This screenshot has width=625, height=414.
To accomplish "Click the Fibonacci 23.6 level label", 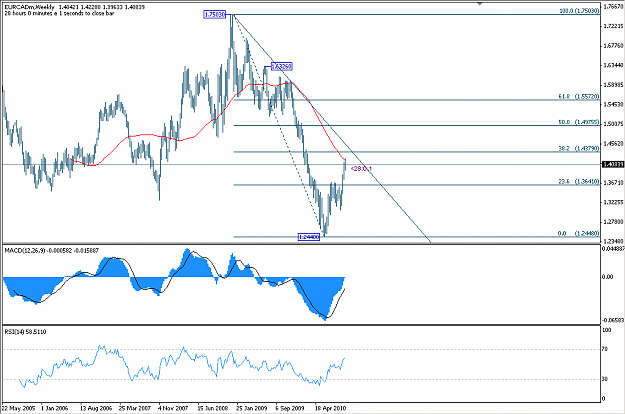I will (579, 181).
